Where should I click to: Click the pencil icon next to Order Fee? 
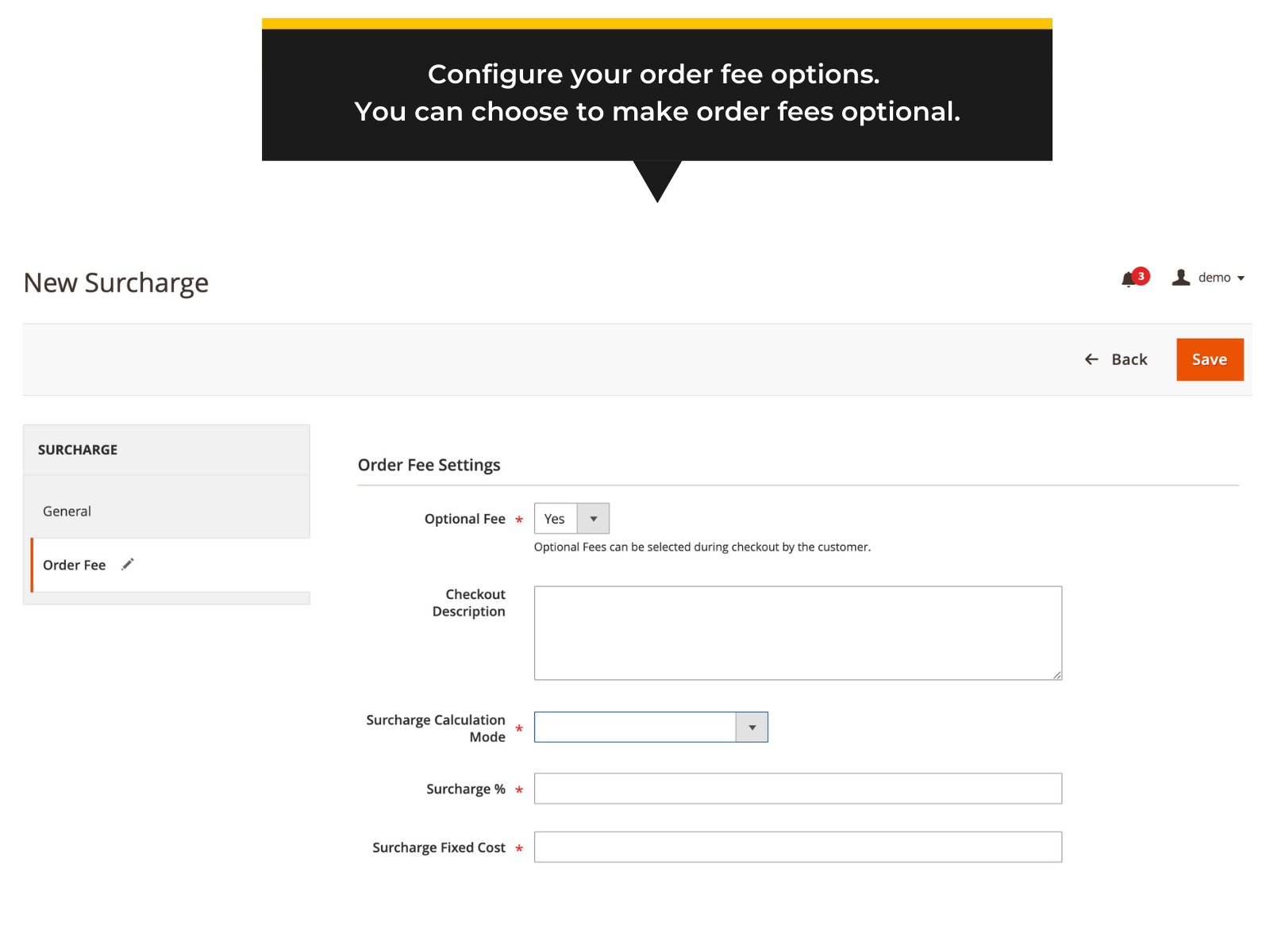point(128,564)
